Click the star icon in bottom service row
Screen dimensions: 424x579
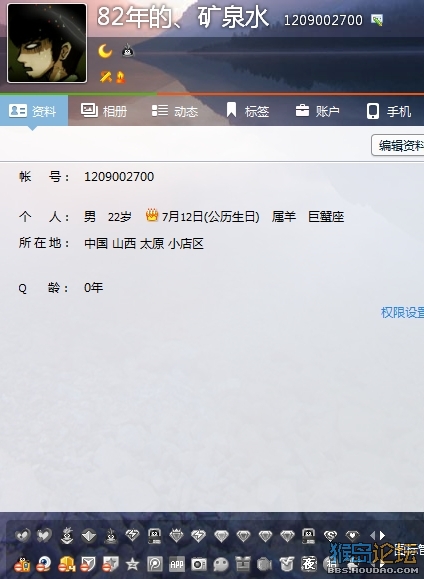132,564
